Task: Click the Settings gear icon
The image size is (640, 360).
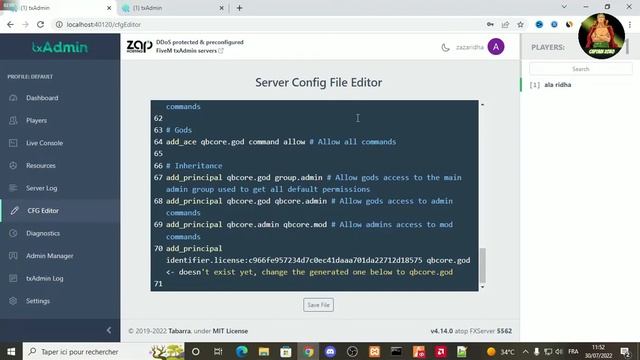Action: click(x=13, y=301)
